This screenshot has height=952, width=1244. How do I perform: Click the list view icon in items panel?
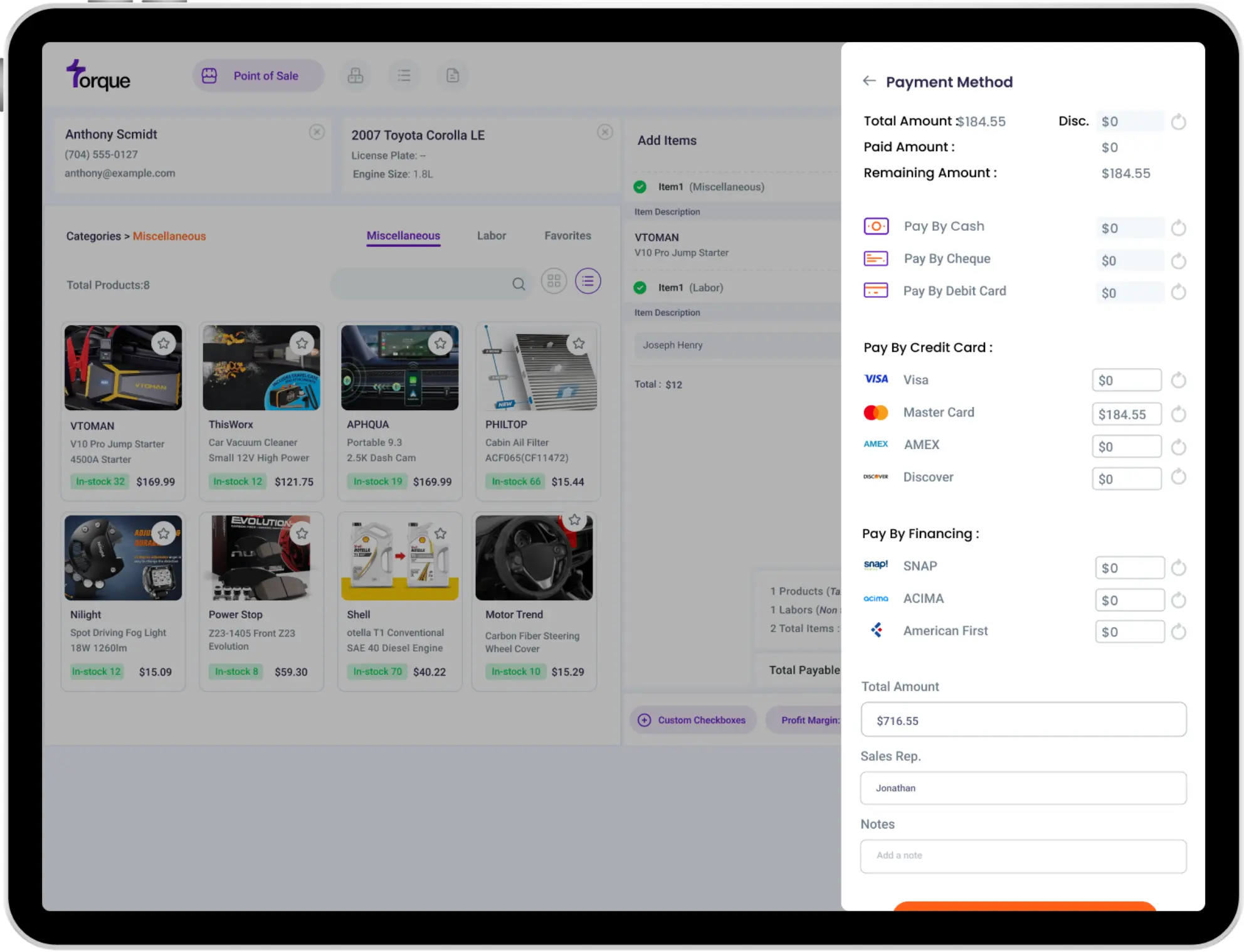(x=588, y=281)
